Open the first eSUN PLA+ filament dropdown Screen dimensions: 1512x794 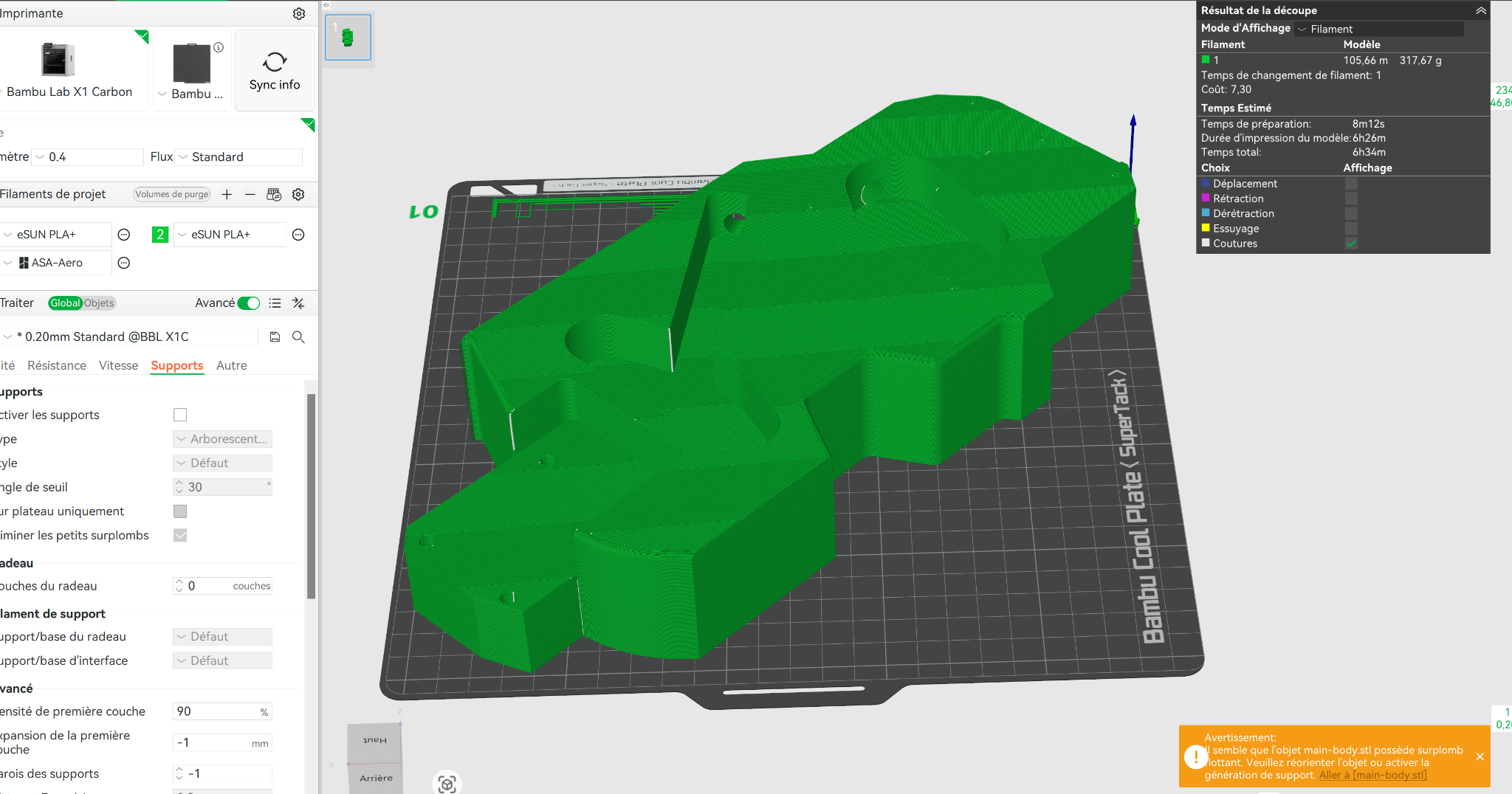click(x=56, y=235)
